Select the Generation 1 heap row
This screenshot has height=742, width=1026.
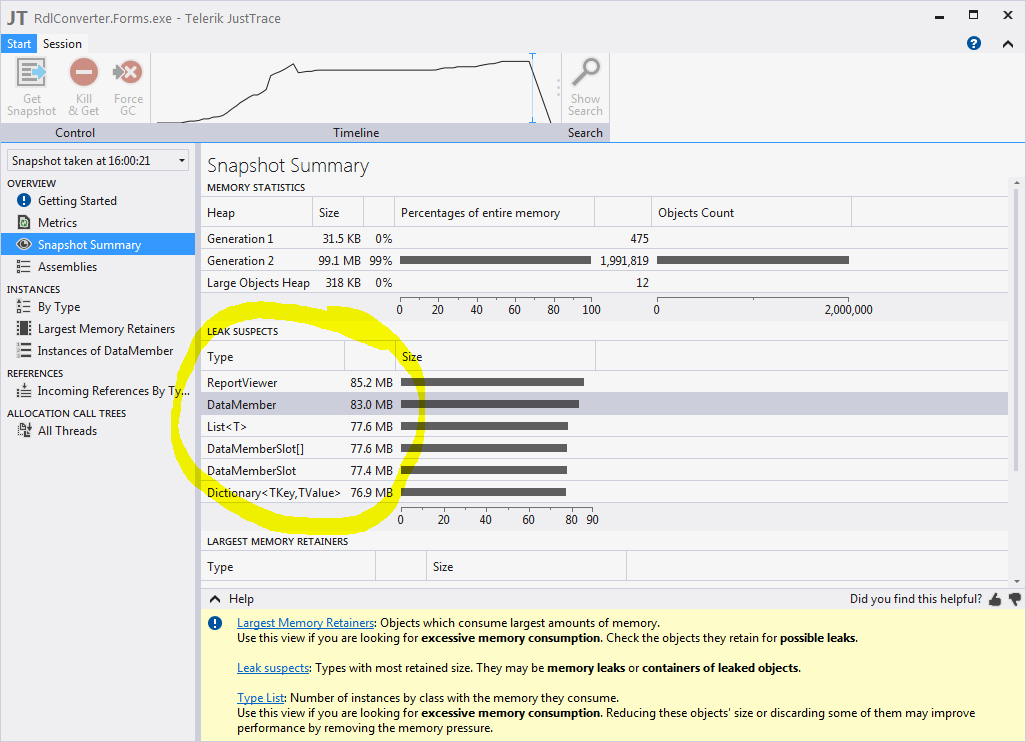click(x=605, y=239)
